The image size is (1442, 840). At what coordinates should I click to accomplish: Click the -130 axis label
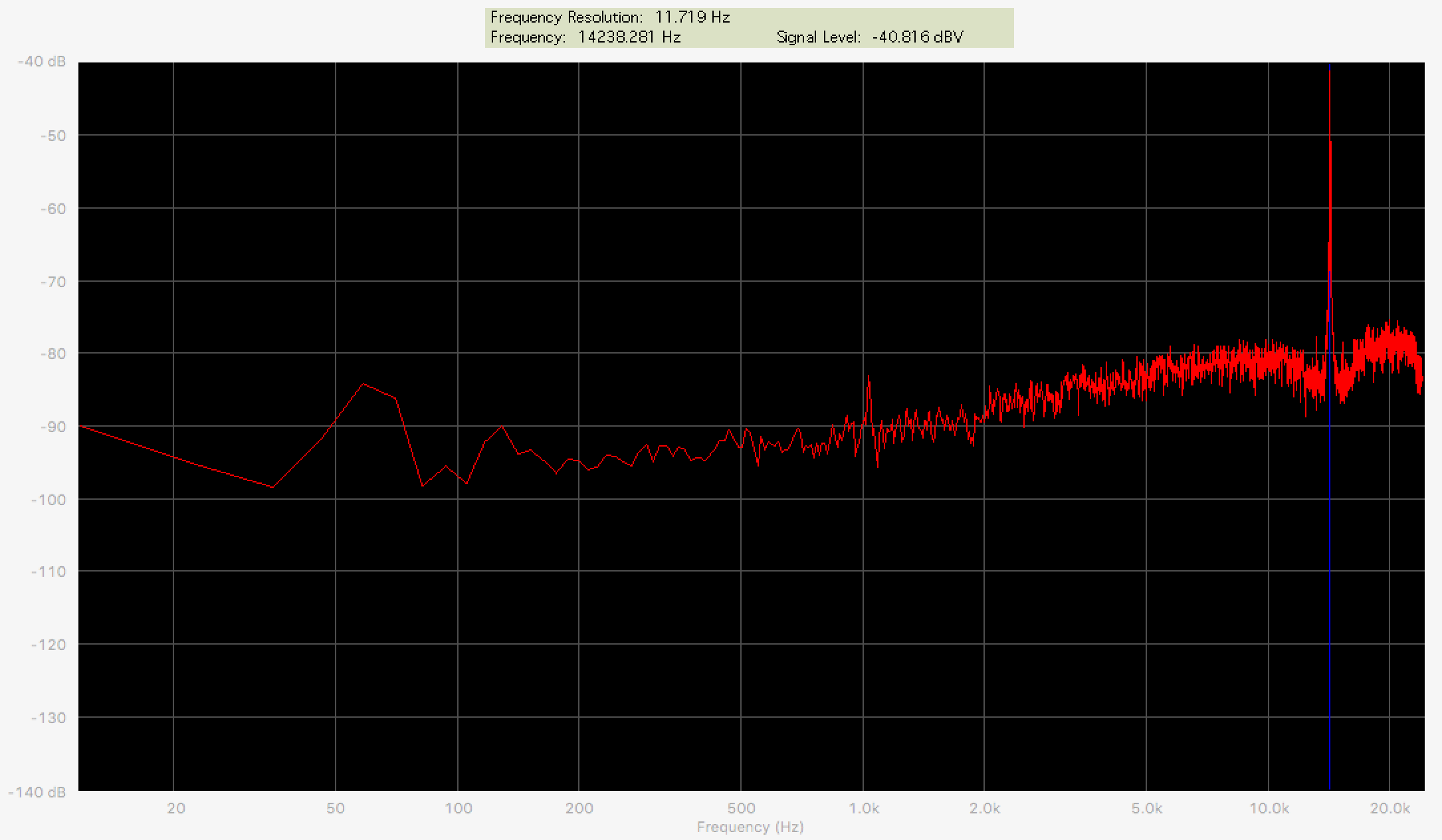48,718
